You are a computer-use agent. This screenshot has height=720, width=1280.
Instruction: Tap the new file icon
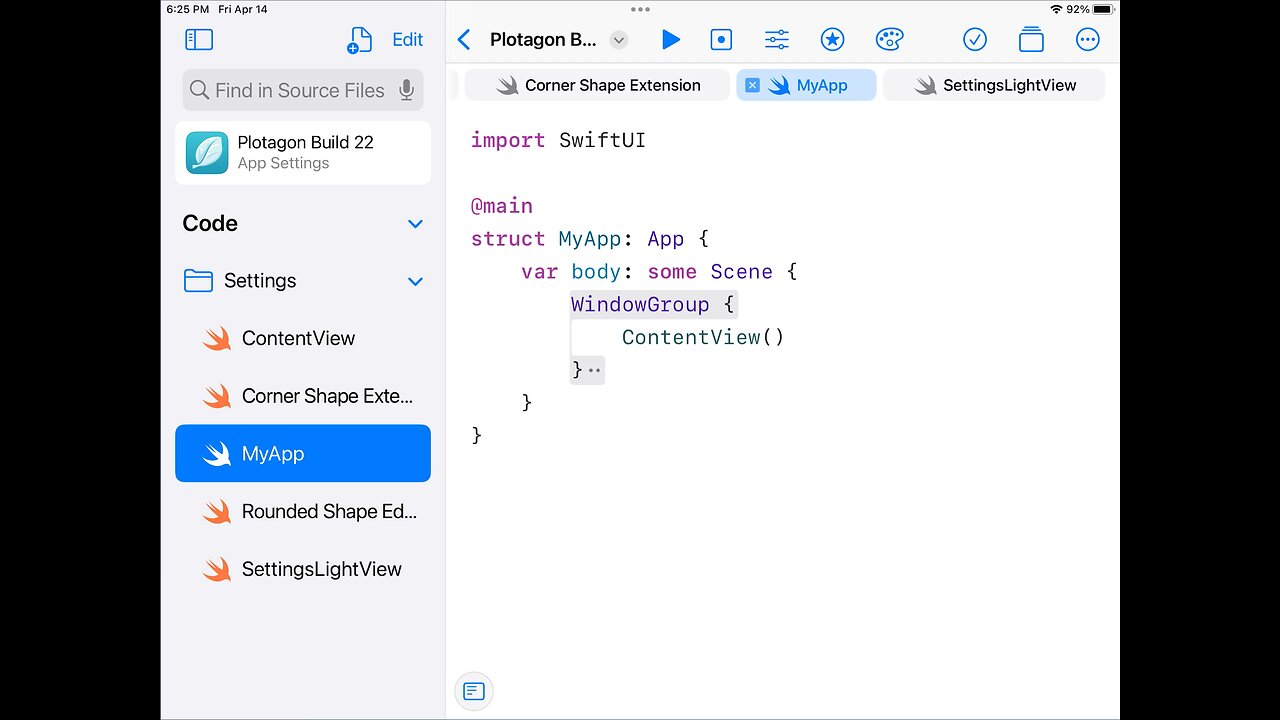[x=359, y=40]
